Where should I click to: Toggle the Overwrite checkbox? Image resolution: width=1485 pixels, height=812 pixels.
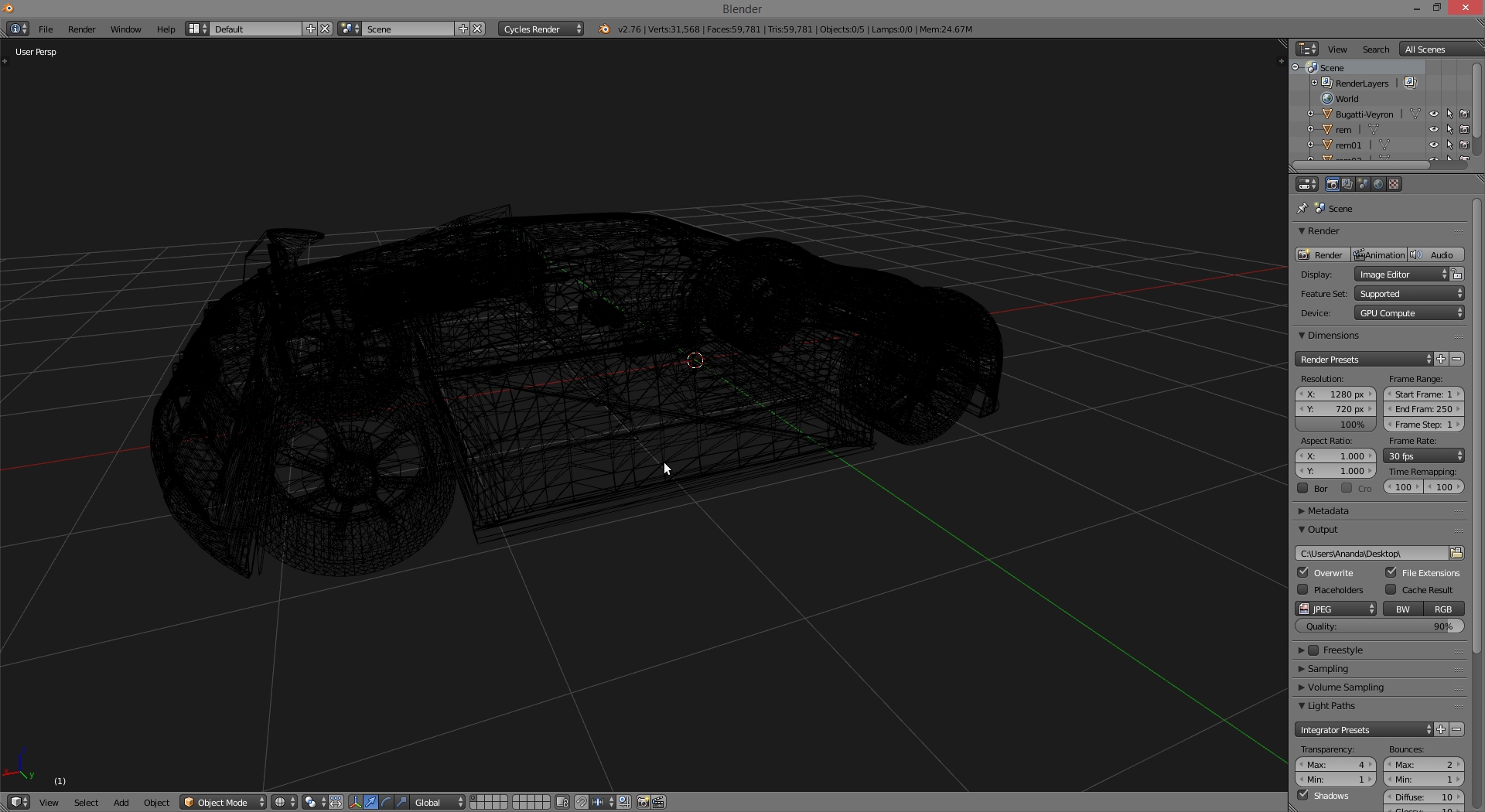(x=1303, y=572)
